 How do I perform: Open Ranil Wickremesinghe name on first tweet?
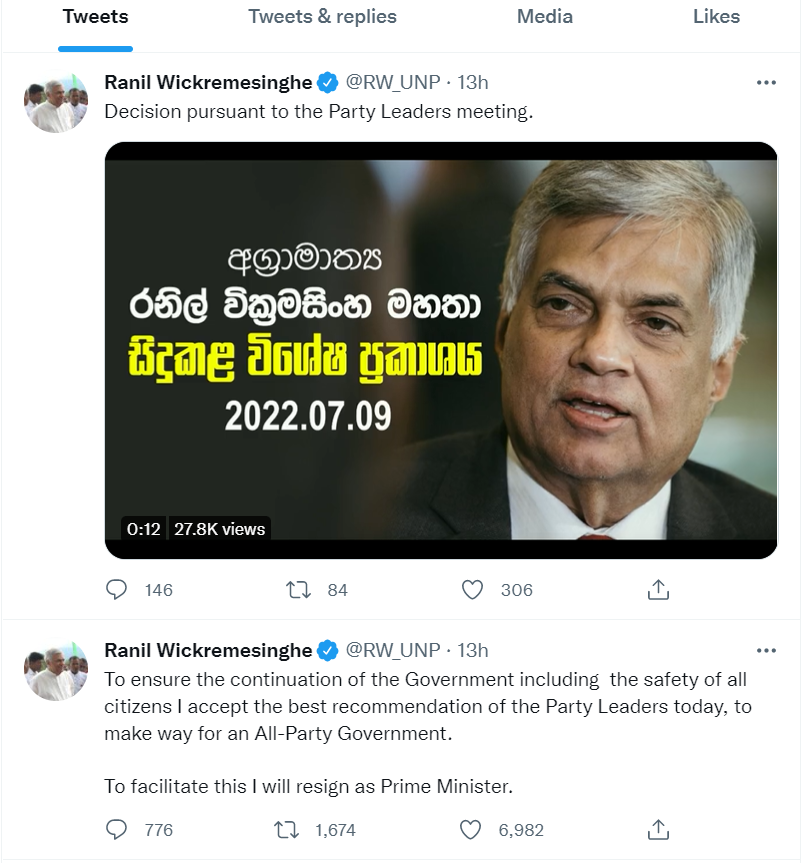pyautogui.click(x=208, y=83)
